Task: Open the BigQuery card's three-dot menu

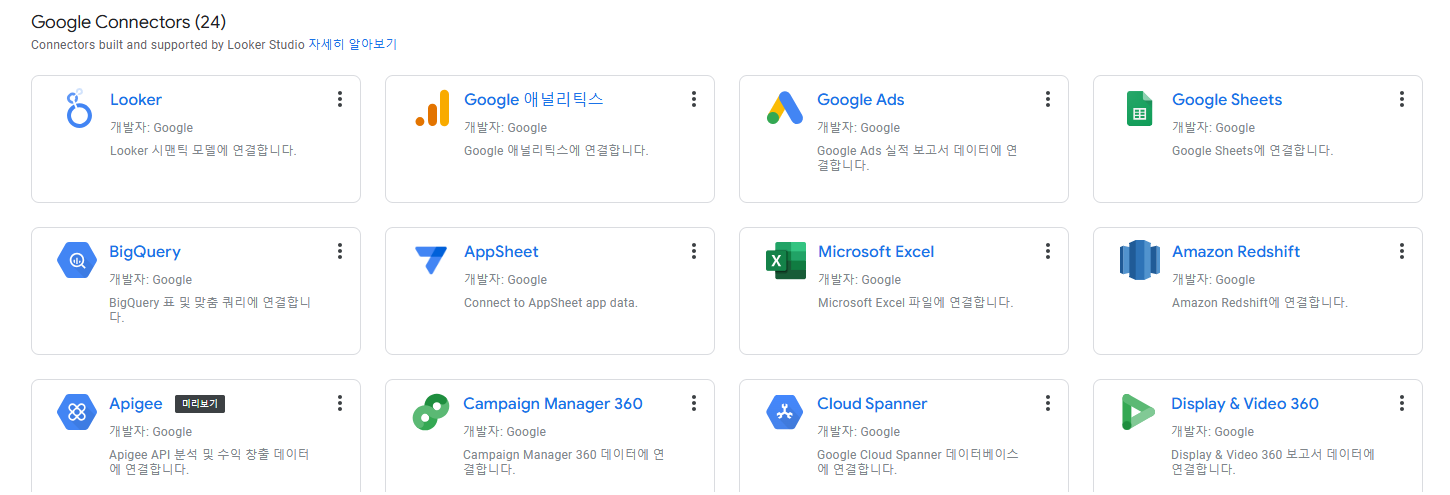Action: [x=340, y=251]
